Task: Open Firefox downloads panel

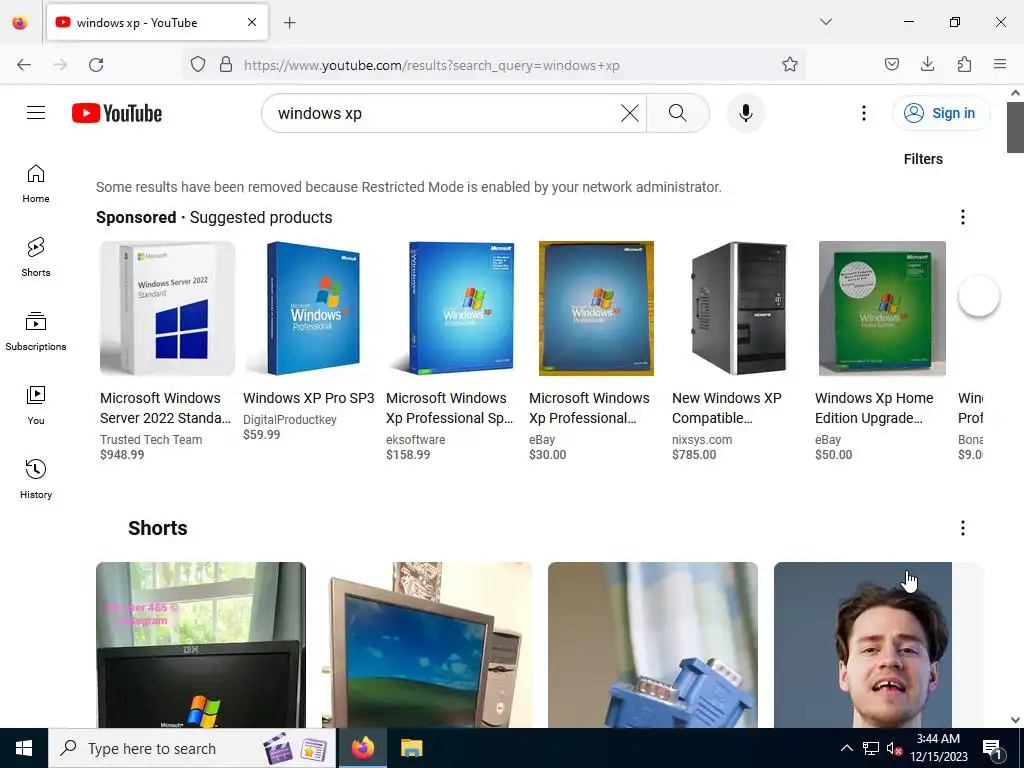Action: point(927,64)
